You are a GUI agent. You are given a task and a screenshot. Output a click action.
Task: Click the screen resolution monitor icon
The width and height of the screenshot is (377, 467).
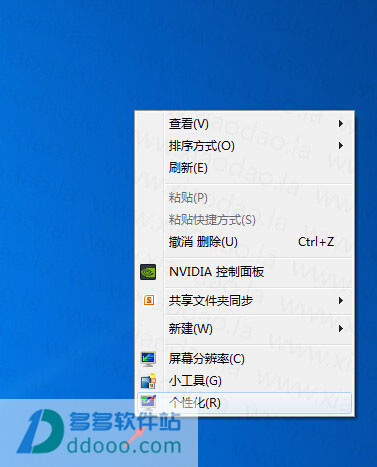tap(148, 359)
